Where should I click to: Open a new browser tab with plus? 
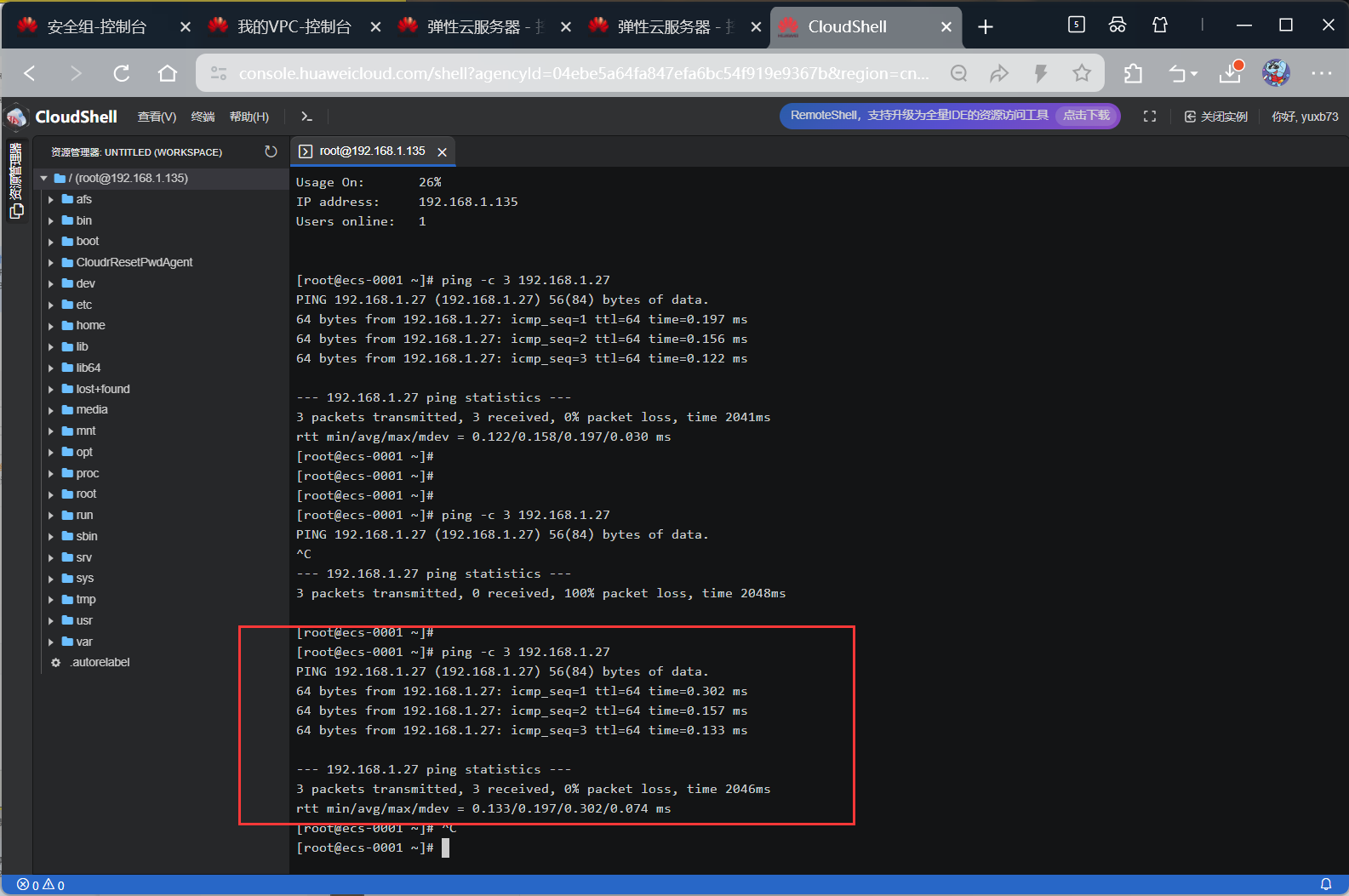(986, 27)
